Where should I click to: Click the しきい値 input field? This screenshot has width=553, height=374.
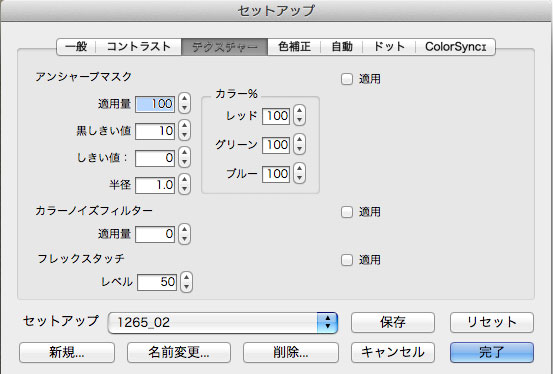click(x=155, y=158)
